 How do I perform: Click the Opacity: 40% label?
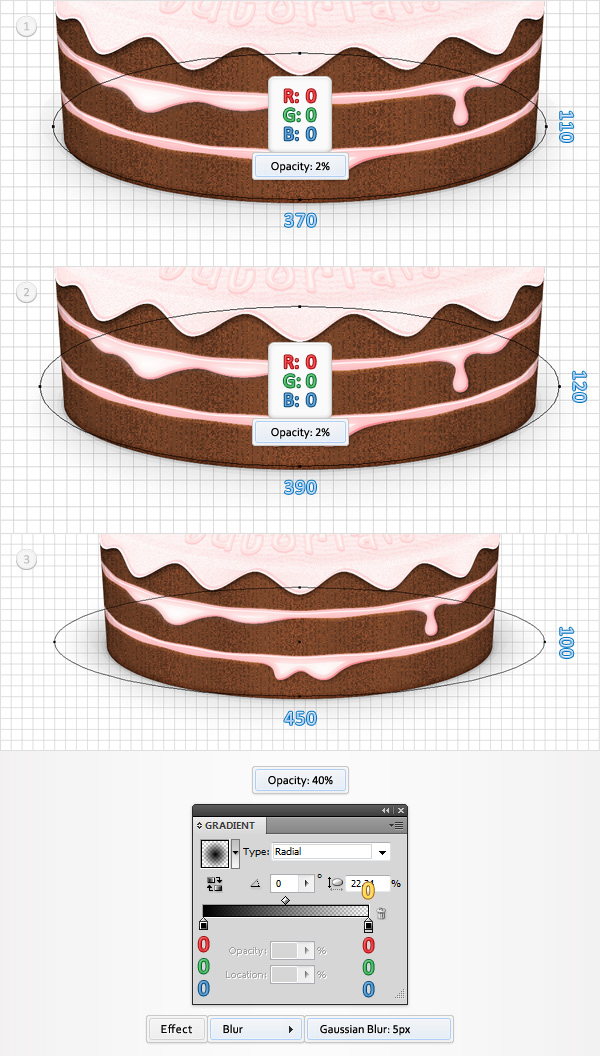point(300,781)
